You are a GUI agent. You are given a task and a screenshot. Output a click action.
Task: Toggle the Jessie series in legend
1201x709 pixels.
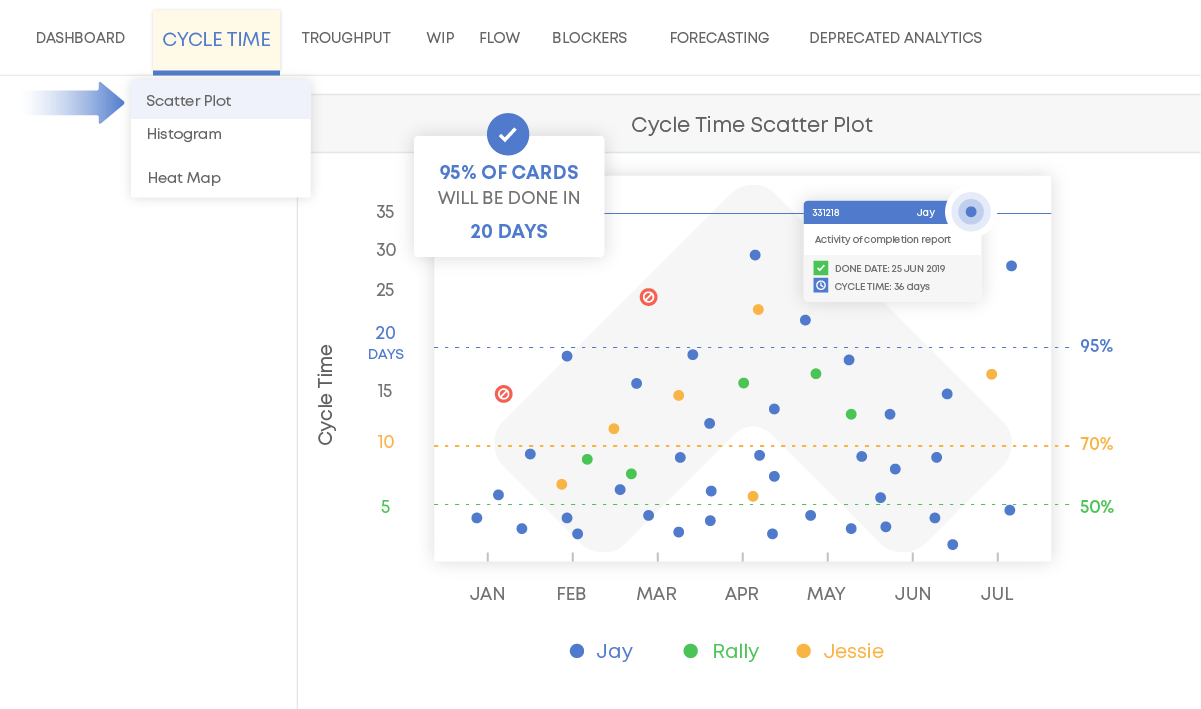click(840, 651)
